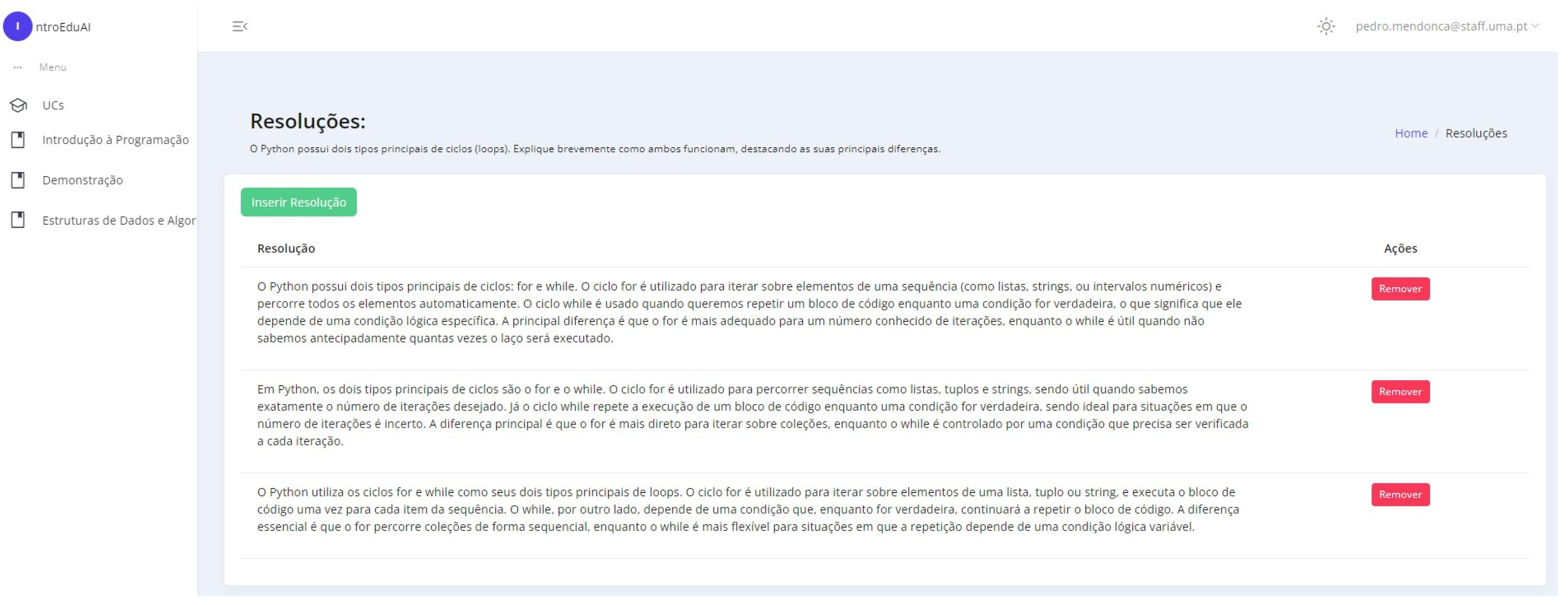Screen dimensions: 1568x605
Task: Go to Home via breadcrumb link
Action: (1411, 133)
